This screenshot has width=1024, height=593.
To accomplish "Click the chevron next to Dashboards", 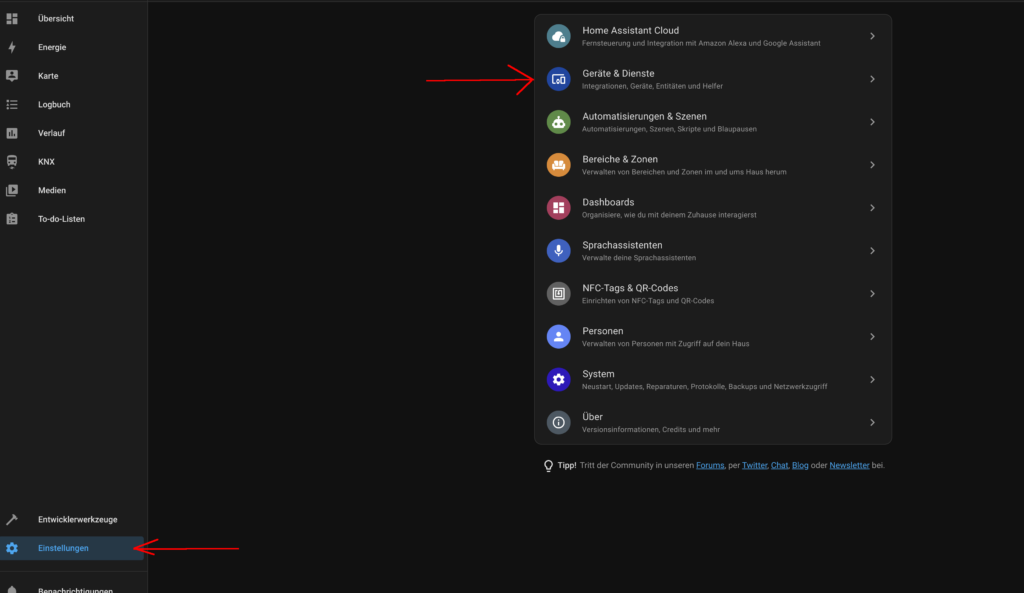I will tap(872, 208).
